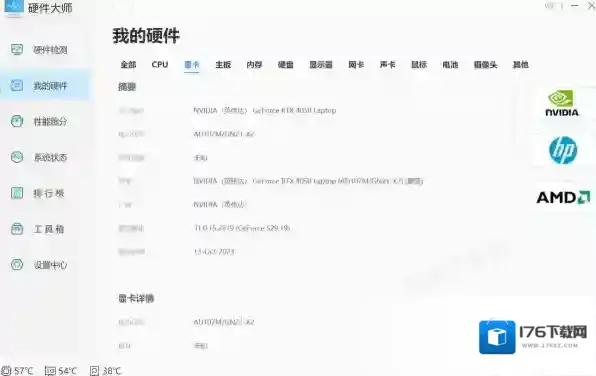Switch to the 内存 tab

pyautogui.click(x=254, y=65)
